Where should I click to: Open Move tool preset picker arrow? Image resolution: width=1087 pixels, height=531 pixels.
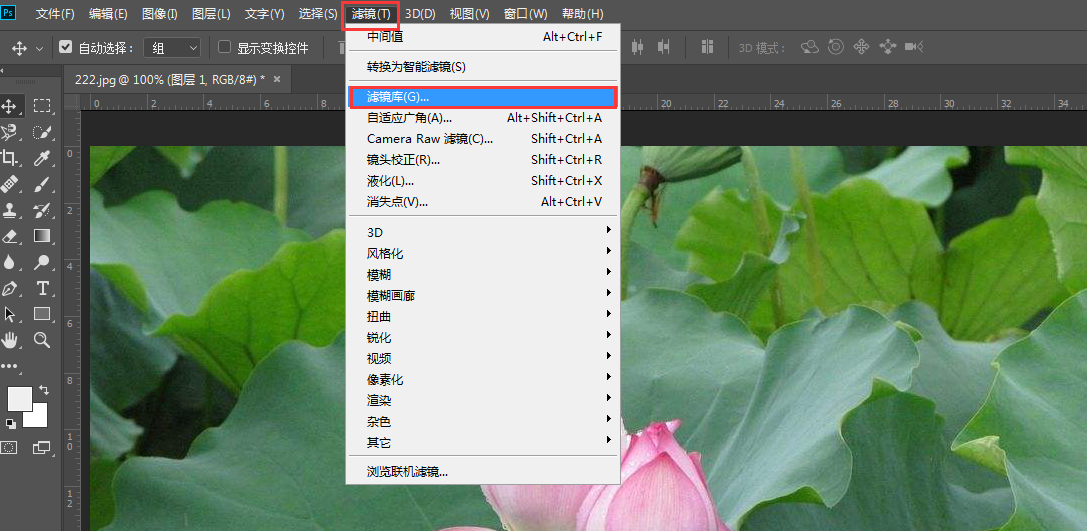coord(40,48)
